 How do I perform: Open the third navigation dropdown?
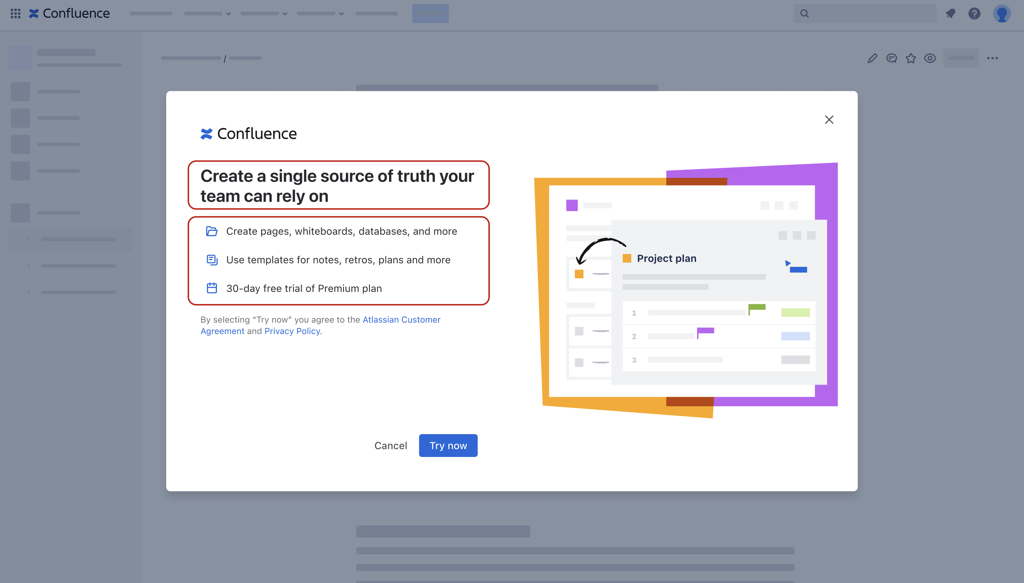tap(319, 13)
